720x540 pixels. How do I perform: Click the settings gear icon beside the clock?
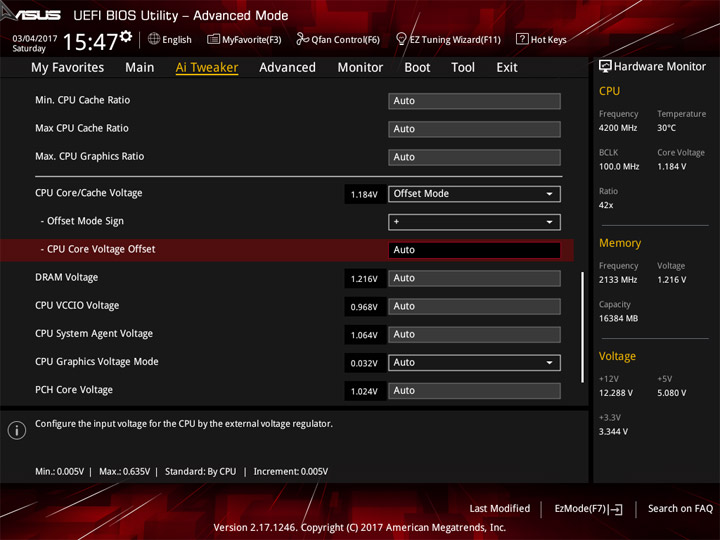tap(126, 37)
